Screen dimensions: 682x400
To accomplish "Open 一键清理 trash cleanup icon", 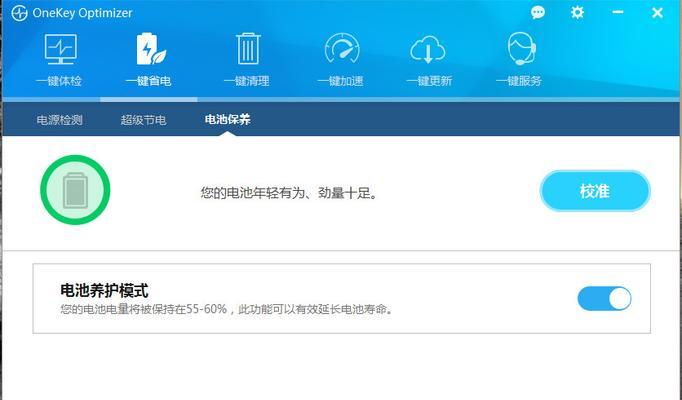I will [248, 49].
